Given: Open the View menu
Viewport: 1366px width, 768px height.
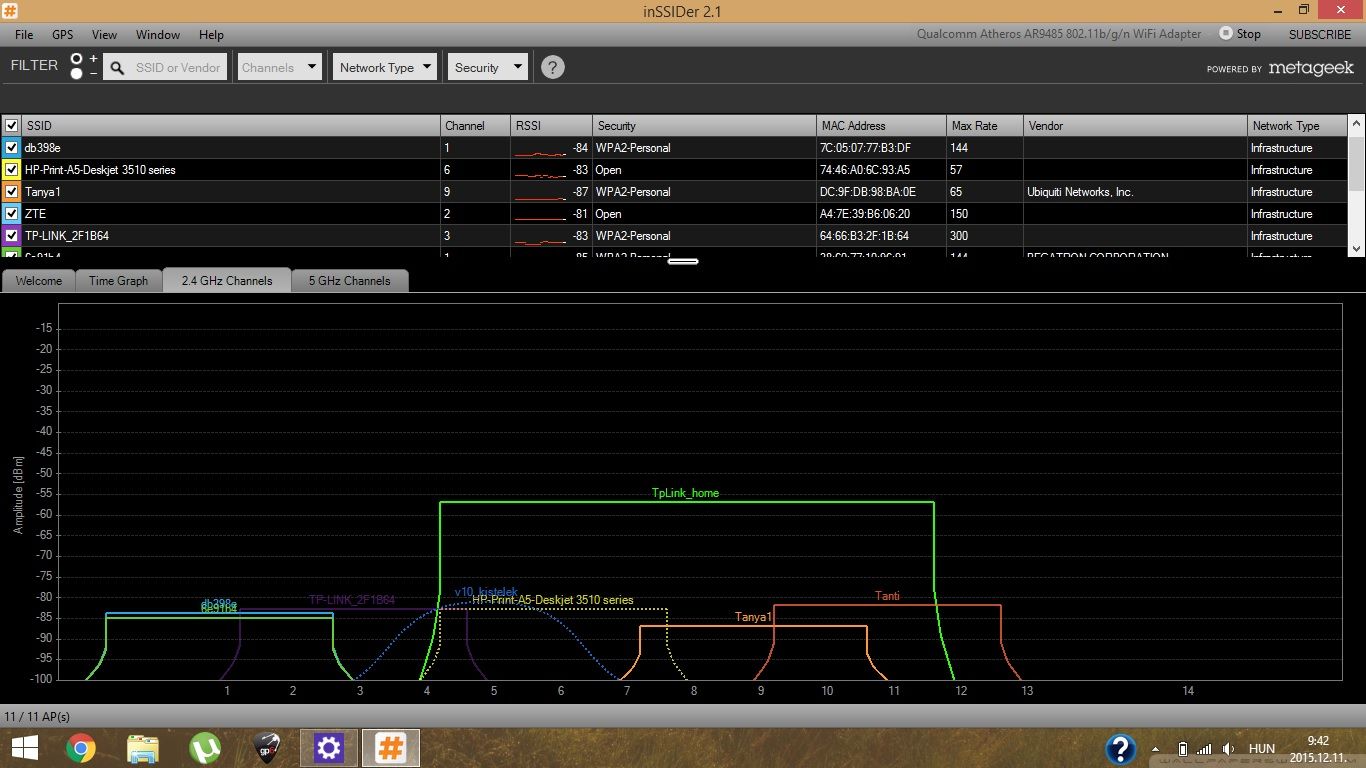Looking at the screenshot, I should tap(104, 34).
